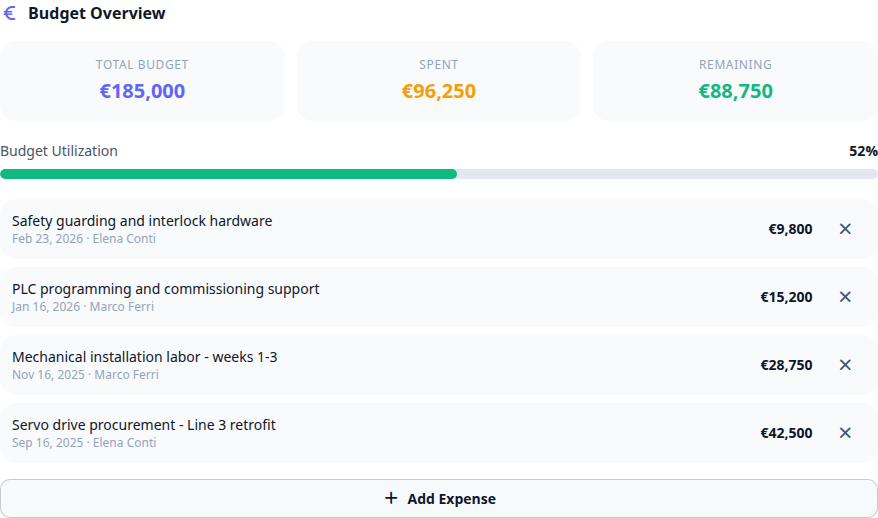Delete the Servo drive procurement expense
Viewport: 878px width, 518px height.
coord(845,433)
